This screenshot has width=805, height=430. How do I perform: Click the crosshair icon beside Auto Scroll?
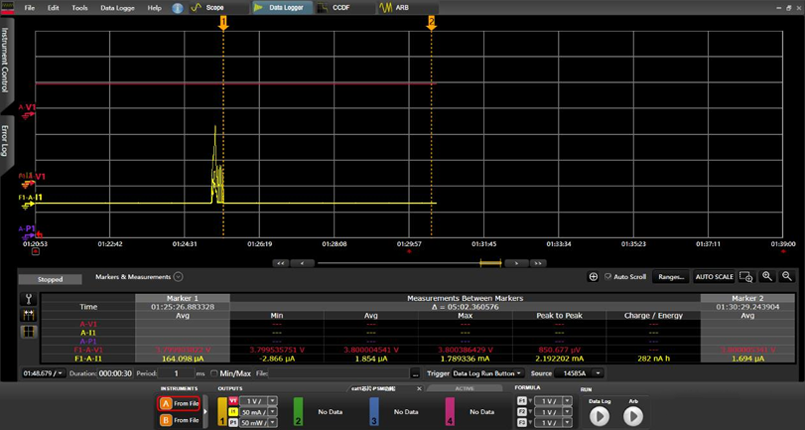click(594, 276)
